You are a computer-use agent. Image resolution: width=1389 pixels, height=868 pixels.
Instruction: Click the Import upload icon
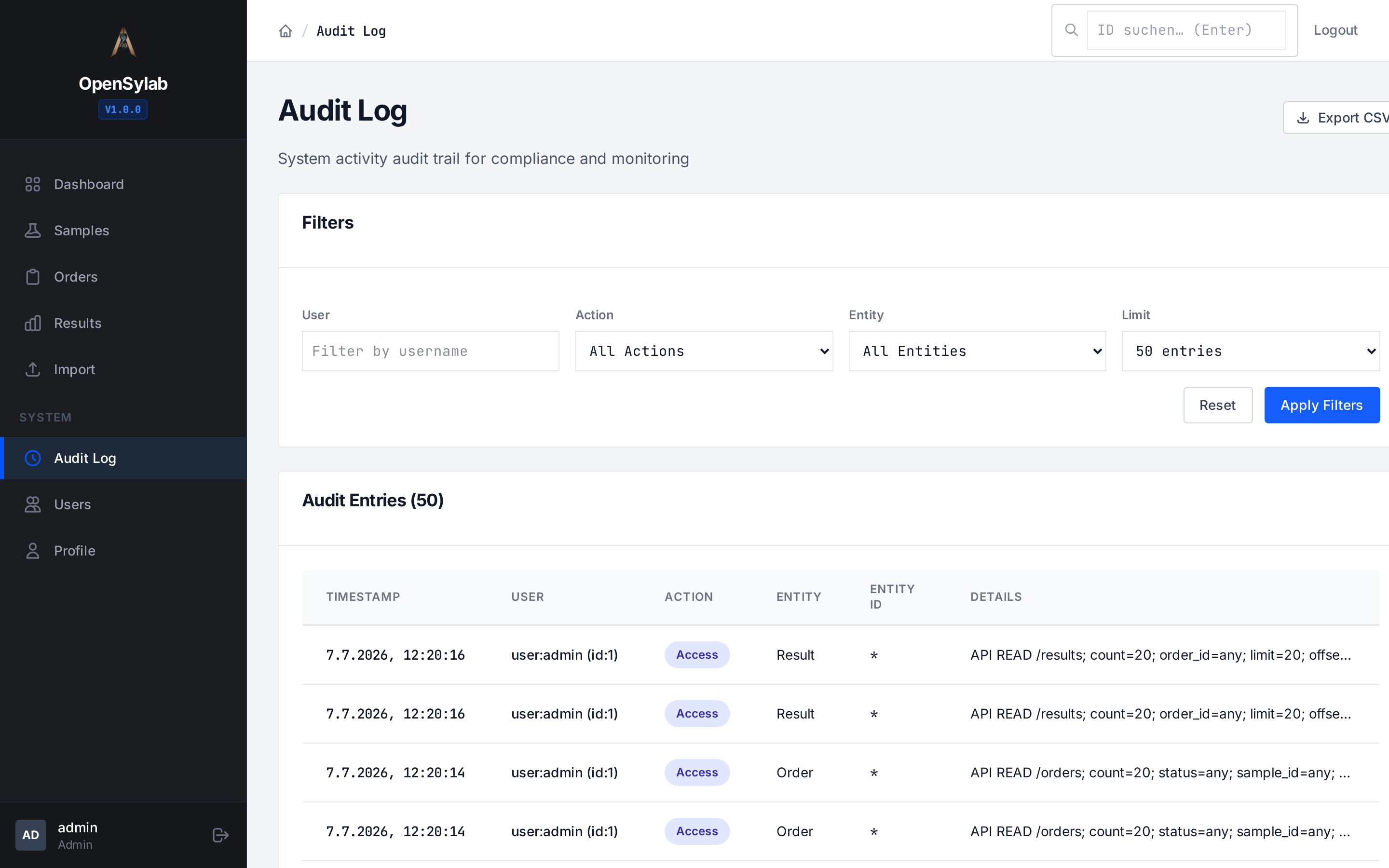tap(33, 369)
